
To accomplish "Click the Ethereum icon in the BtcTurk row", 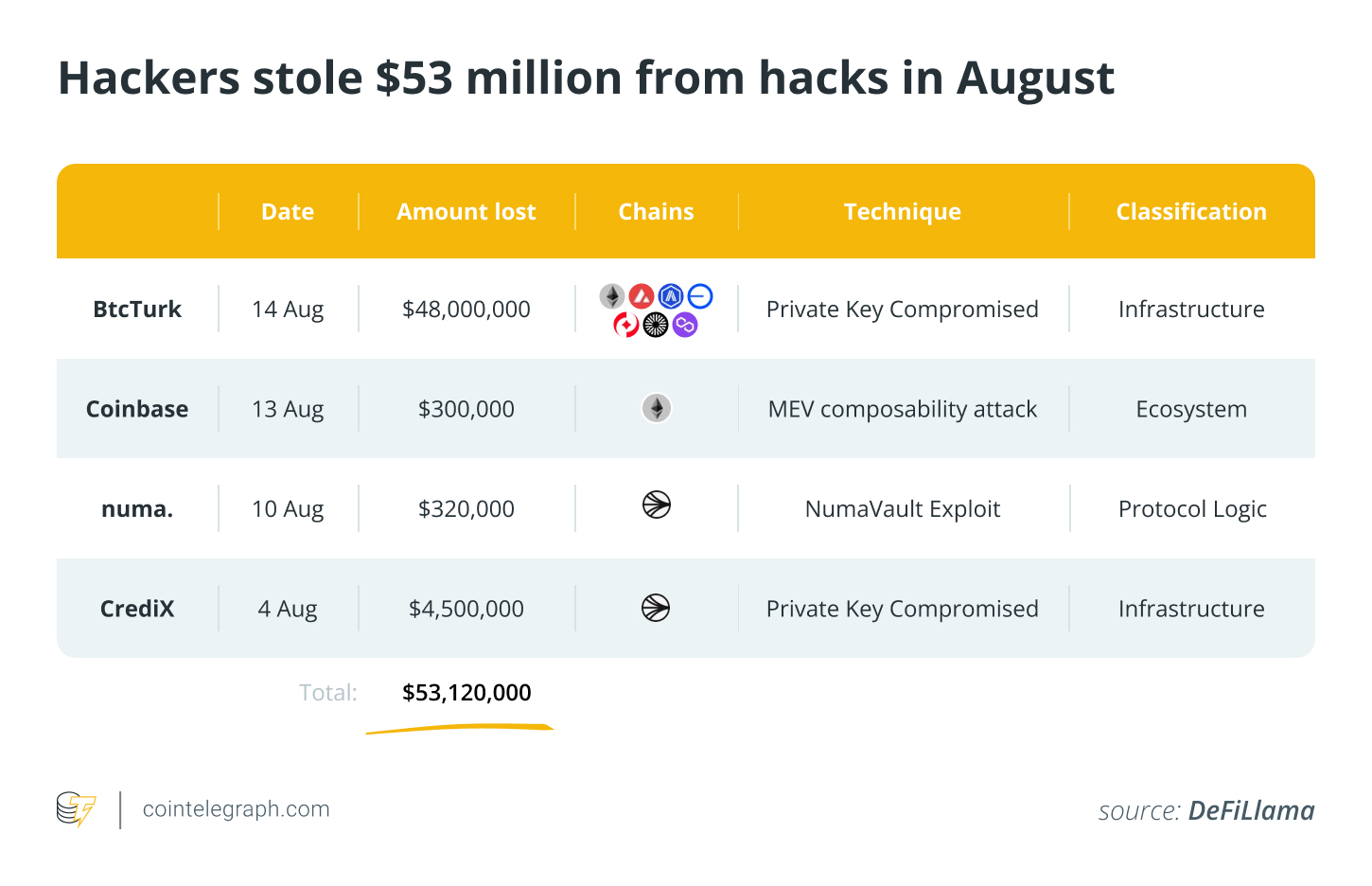I will (612, 296).
